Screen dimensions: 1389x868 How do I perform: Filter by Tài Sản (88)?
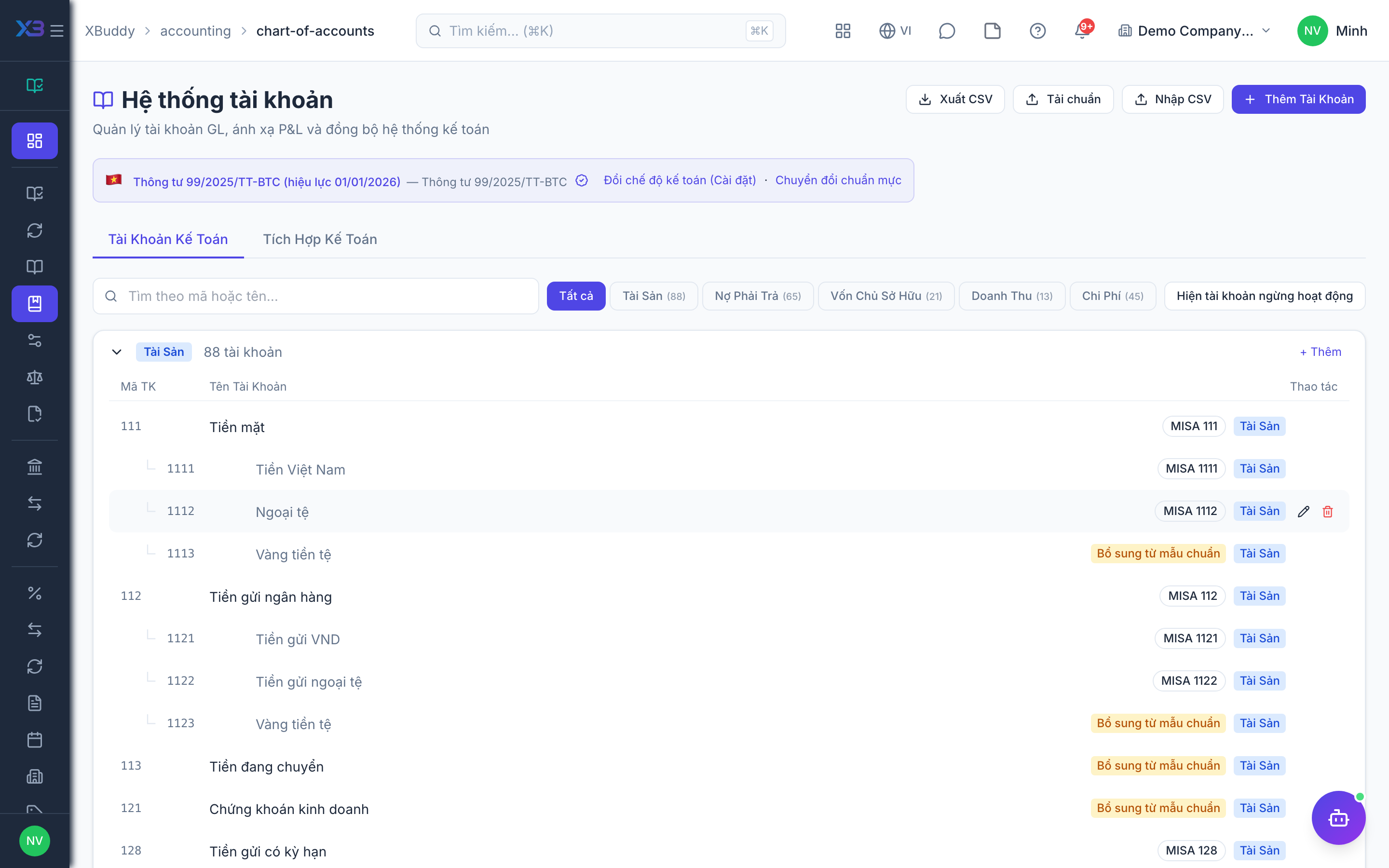coord(654,296)
